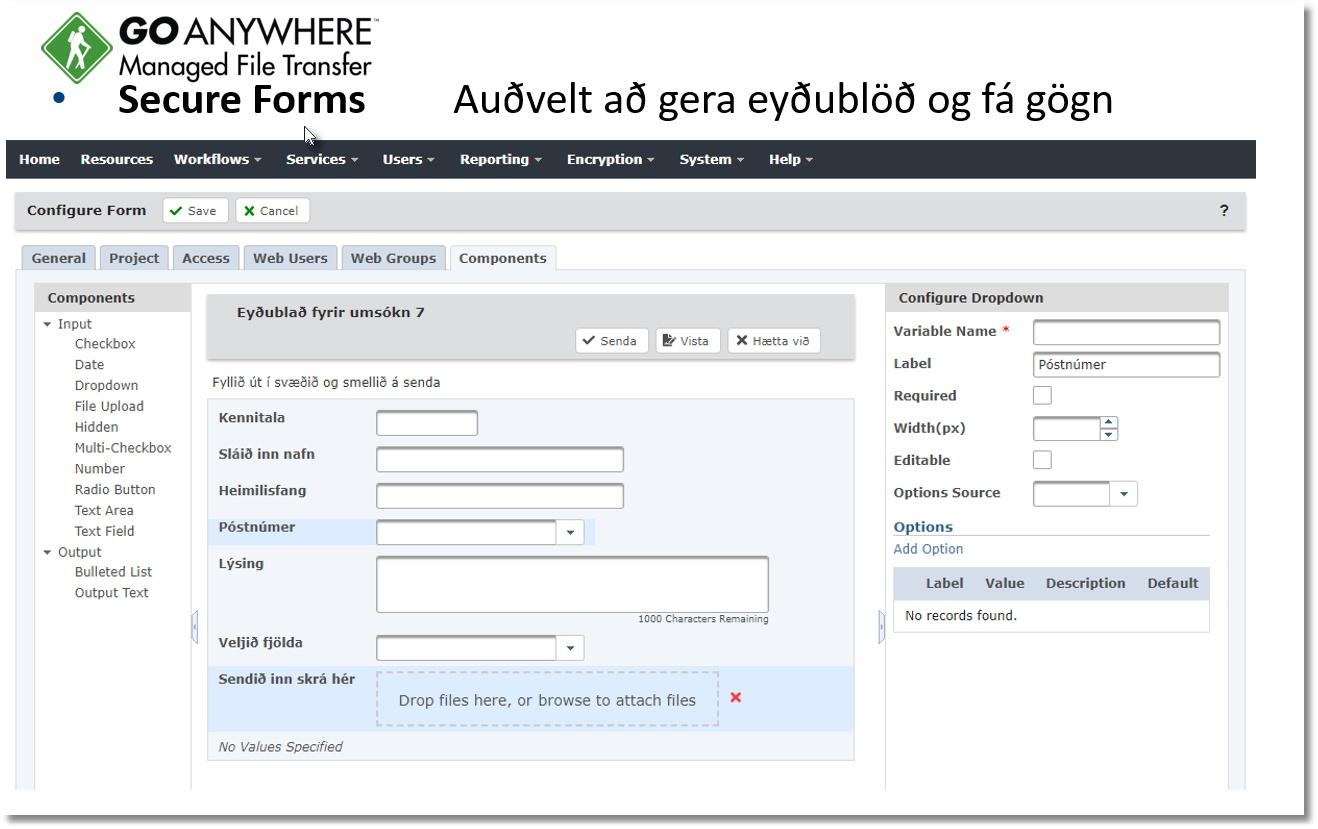Click the Variable Name input field
Image resolution: width=1318 pixels, height=829 pixels.
point(1126,332)
